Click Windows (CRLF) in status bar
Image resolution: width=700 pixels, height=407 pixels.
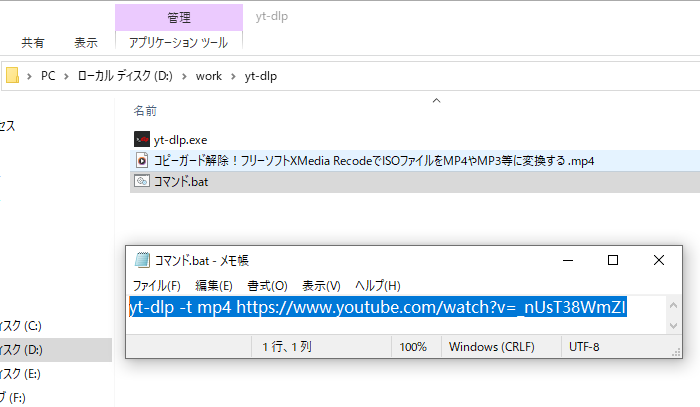(492, 347)
